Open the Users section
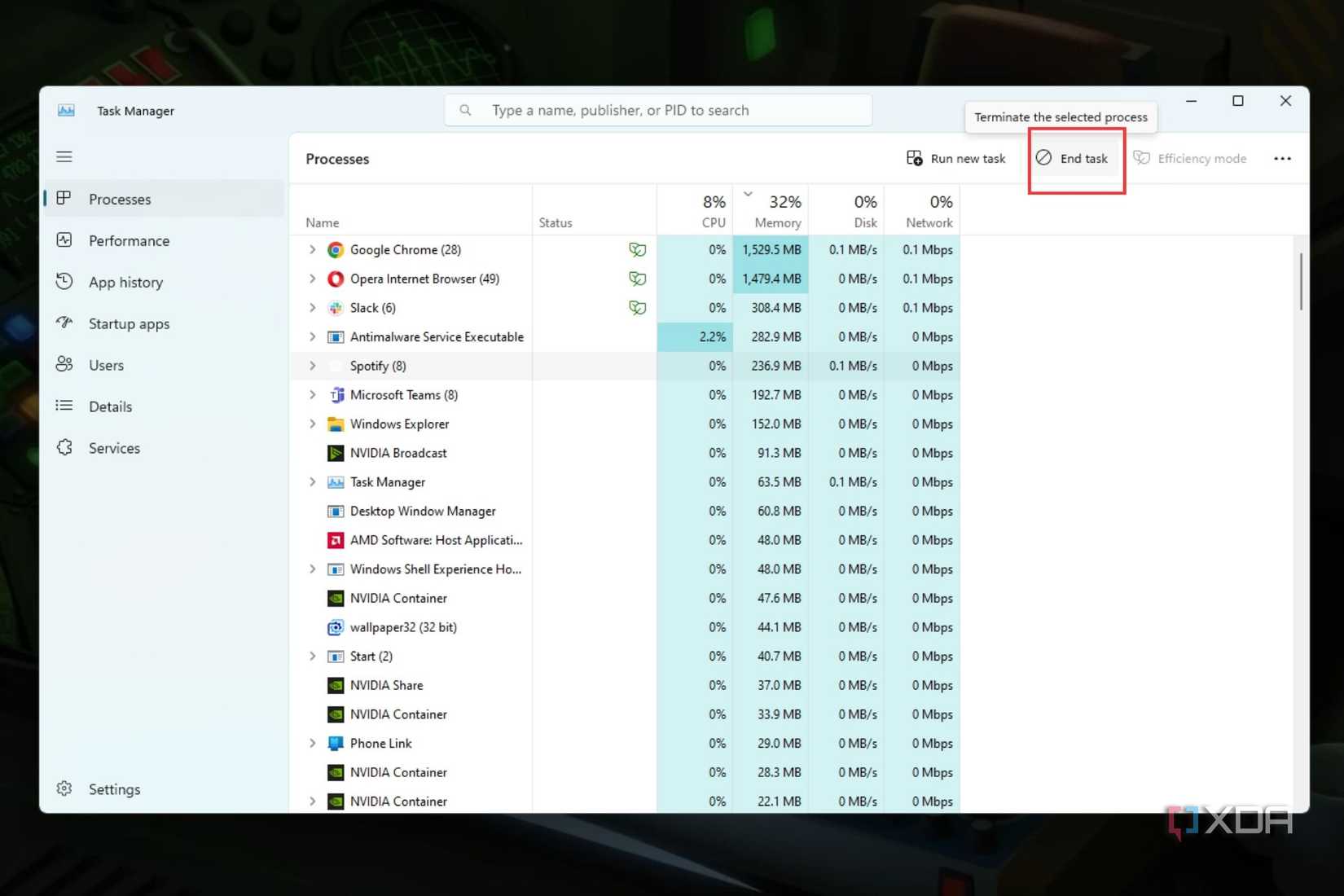1344x896 pixels. (107, 365)
